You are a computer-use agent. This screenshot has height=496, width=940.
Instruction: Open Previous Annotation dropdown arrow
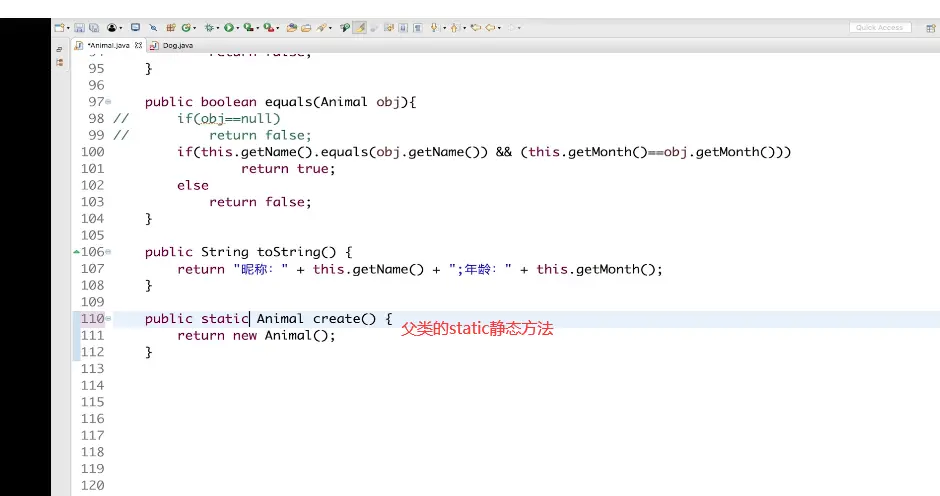[465, 28]
